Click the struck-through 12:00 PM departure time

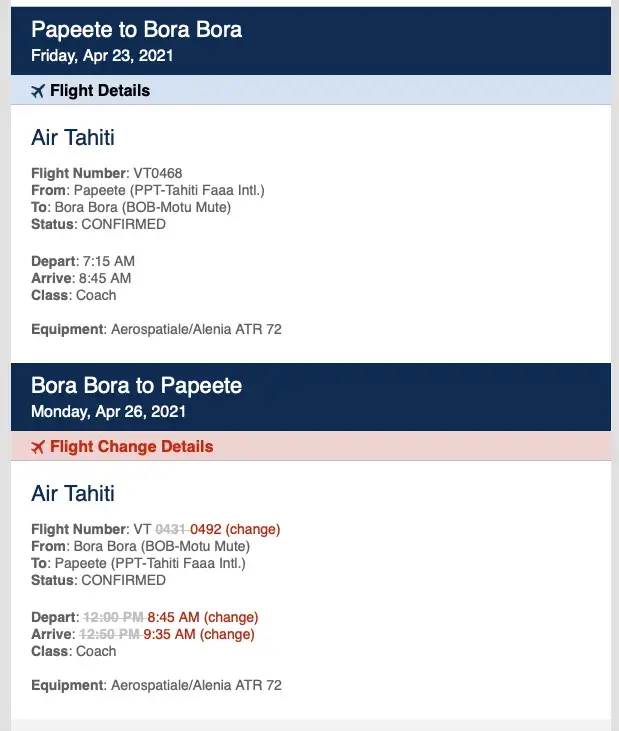click(111, 617)
